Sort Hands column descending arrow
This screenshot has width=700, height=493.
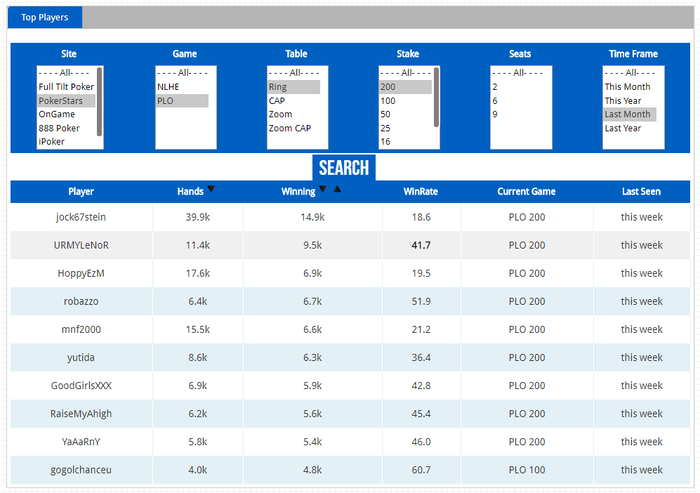point(211,189)
